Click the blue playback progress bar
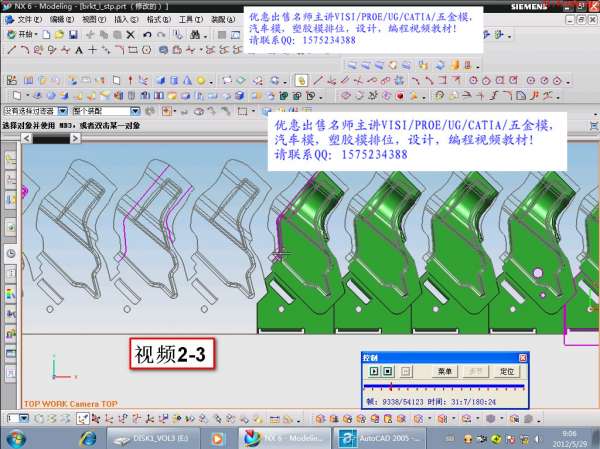600x449 pixels. [x=443, y=386]
